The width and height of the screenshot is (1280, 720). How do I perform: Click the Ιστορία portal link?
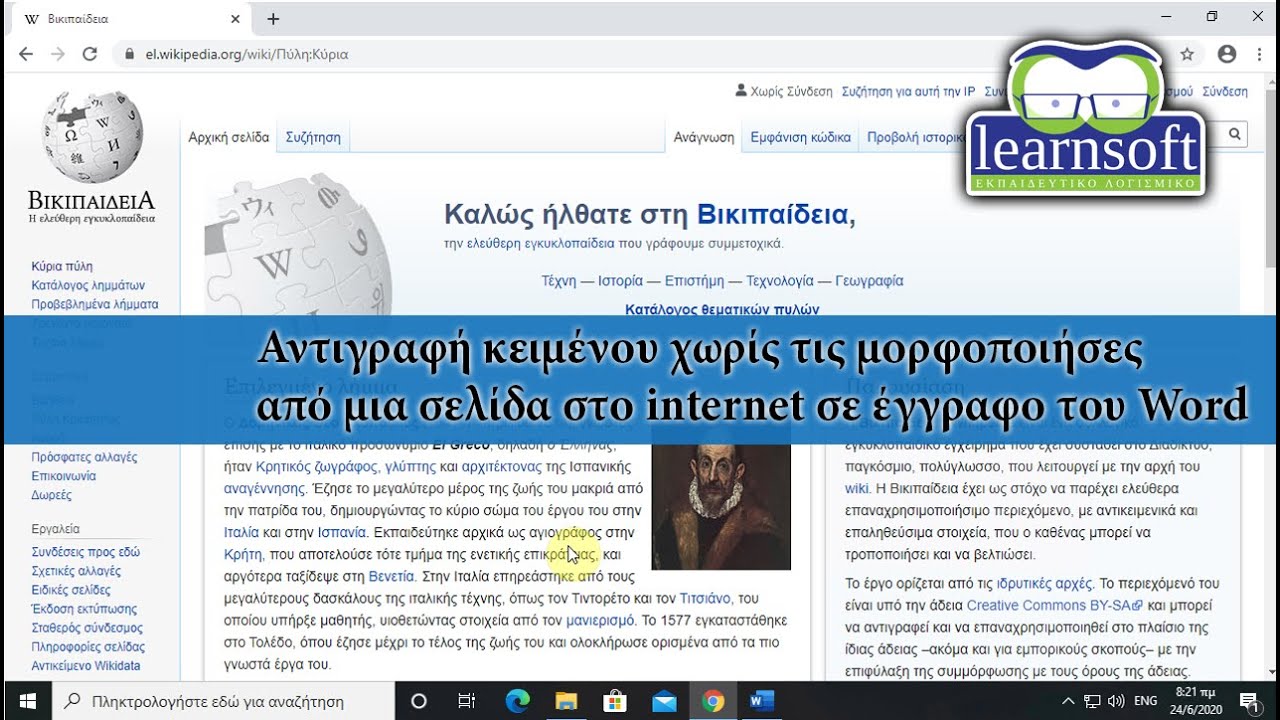click(x=620, y=281)
